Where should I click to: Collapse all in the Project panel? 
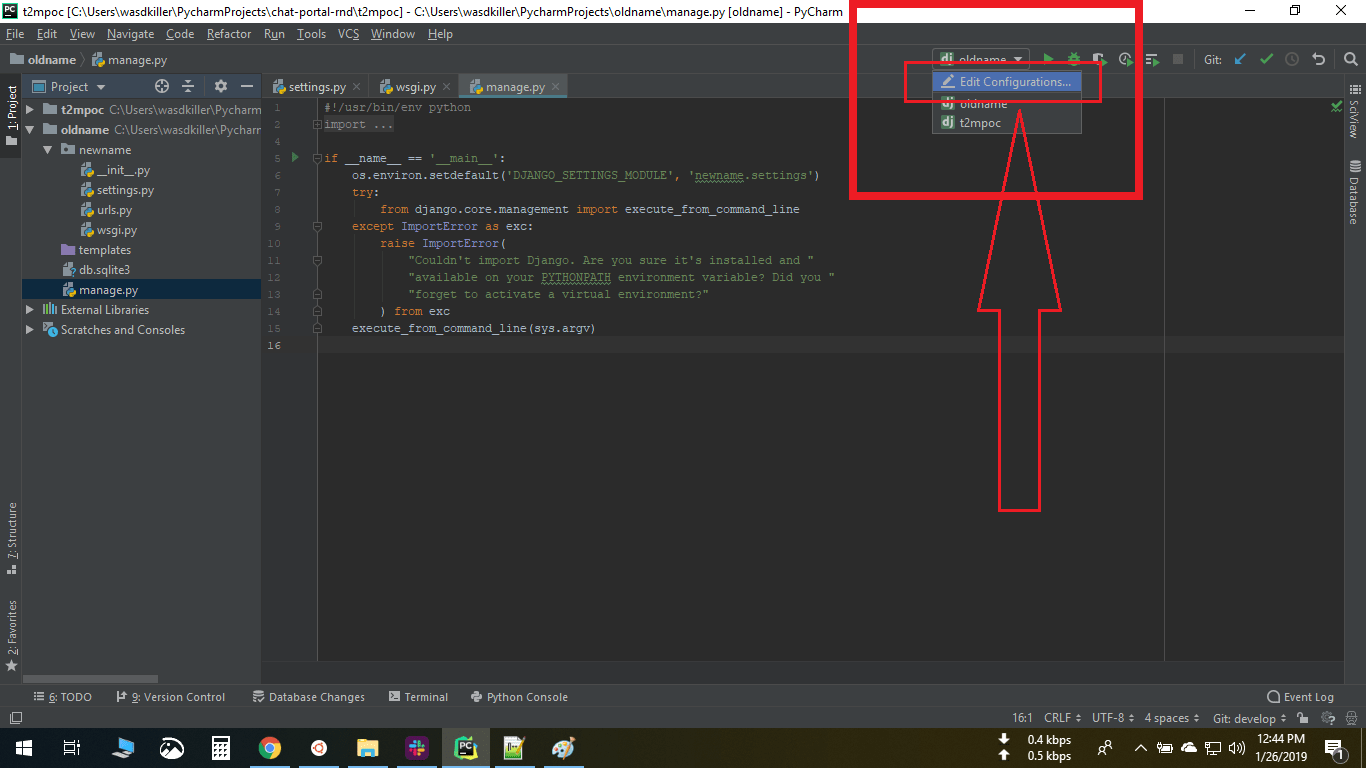[x=190, y=87]
